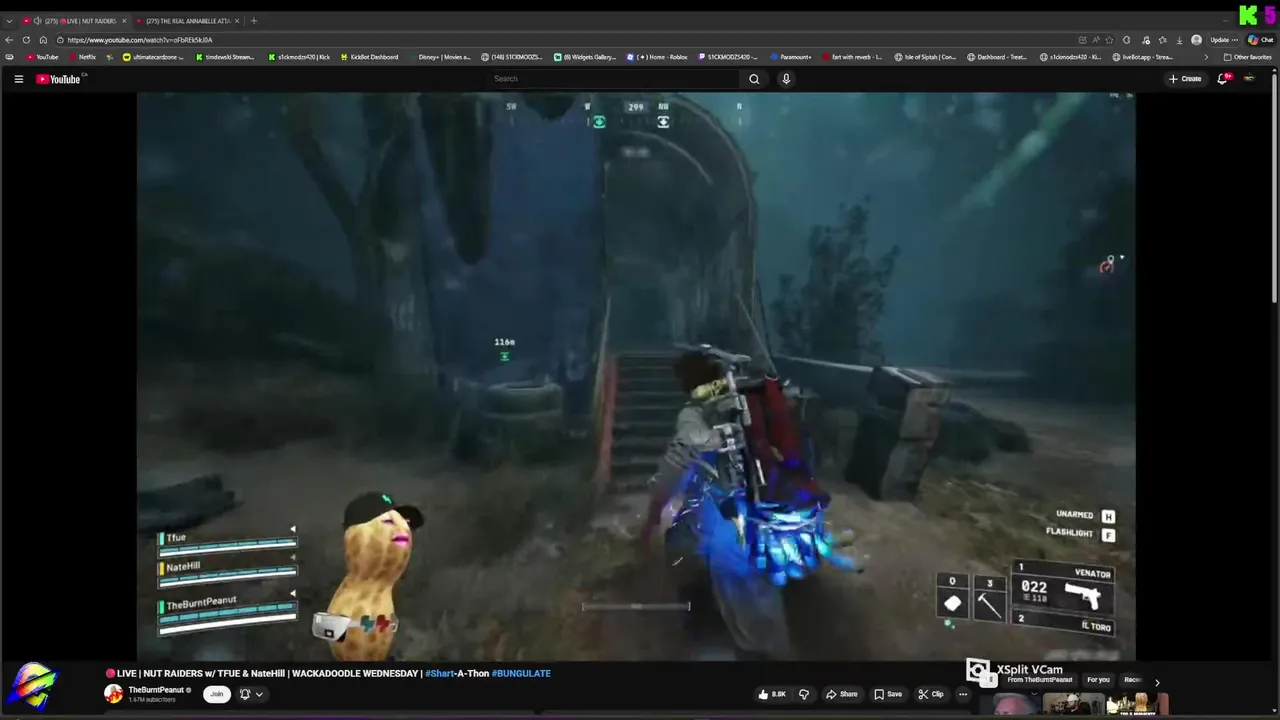Open the Paramount+ bookmark

coord(790,57)
